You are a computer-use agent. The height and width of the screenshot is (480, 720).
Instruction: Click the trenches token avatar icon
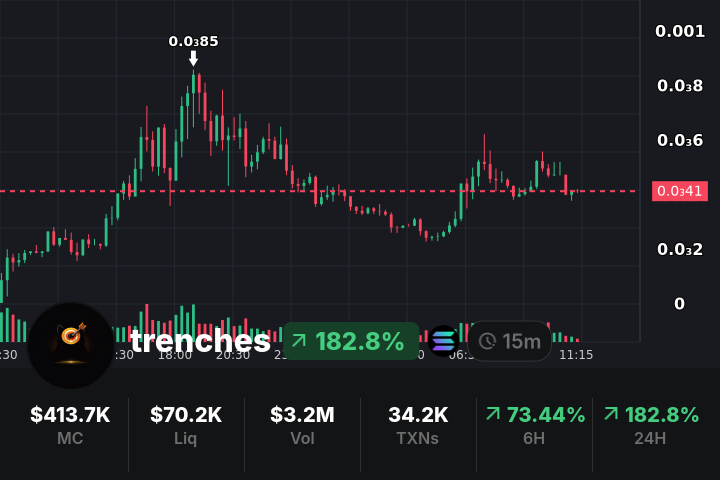coord(70,344)
